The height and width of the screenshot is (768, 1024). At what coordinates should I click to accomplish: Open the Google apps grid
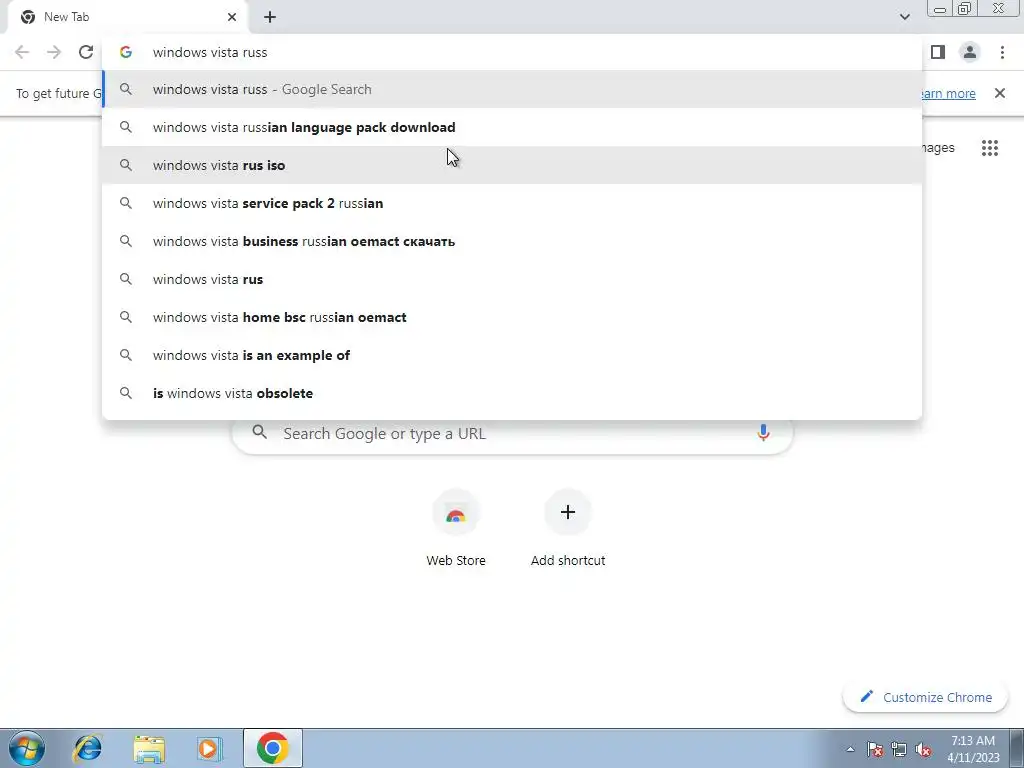click(x=990, y=148)
